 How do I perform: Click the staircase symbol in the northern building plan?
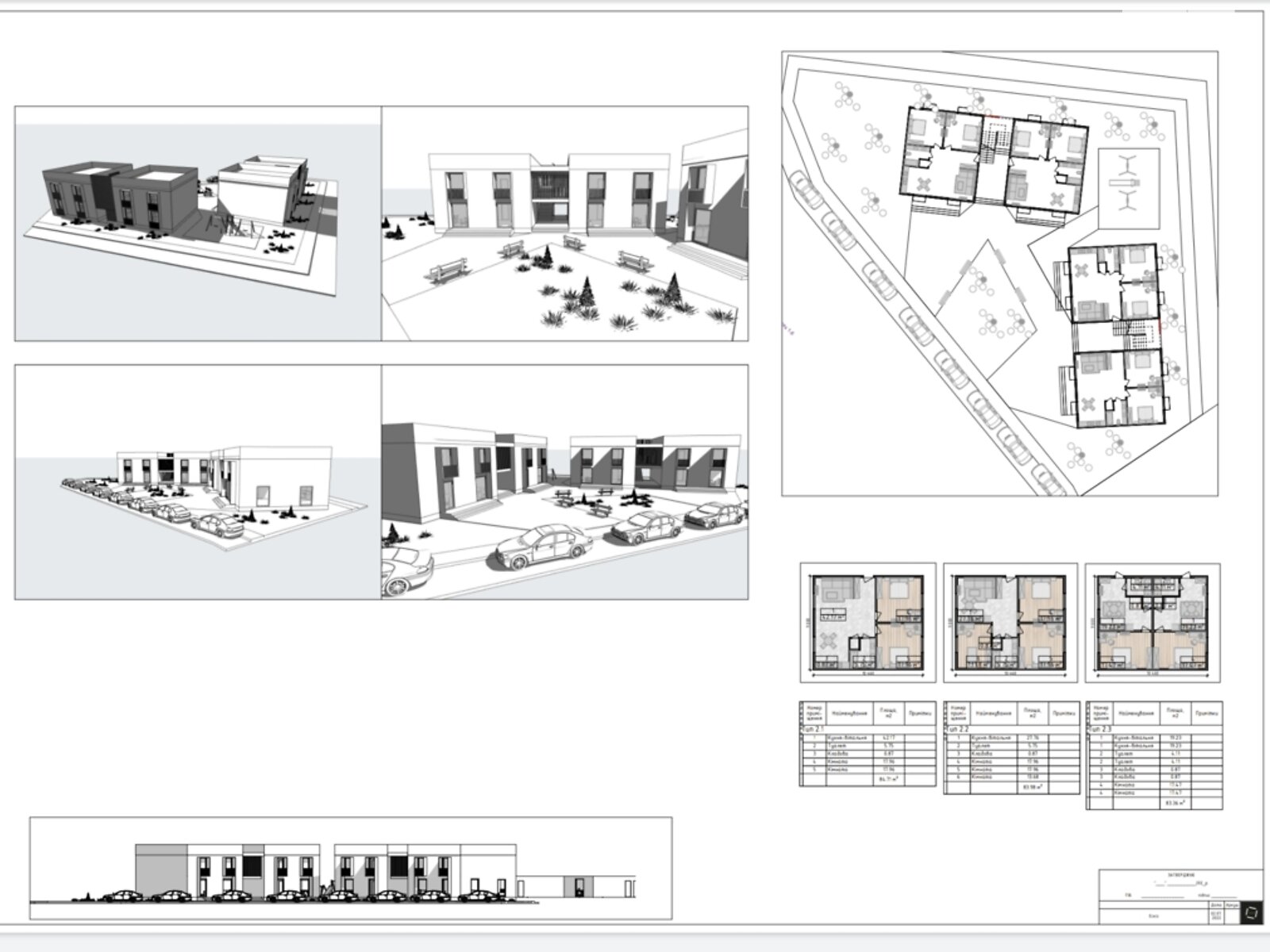point(995,140)
